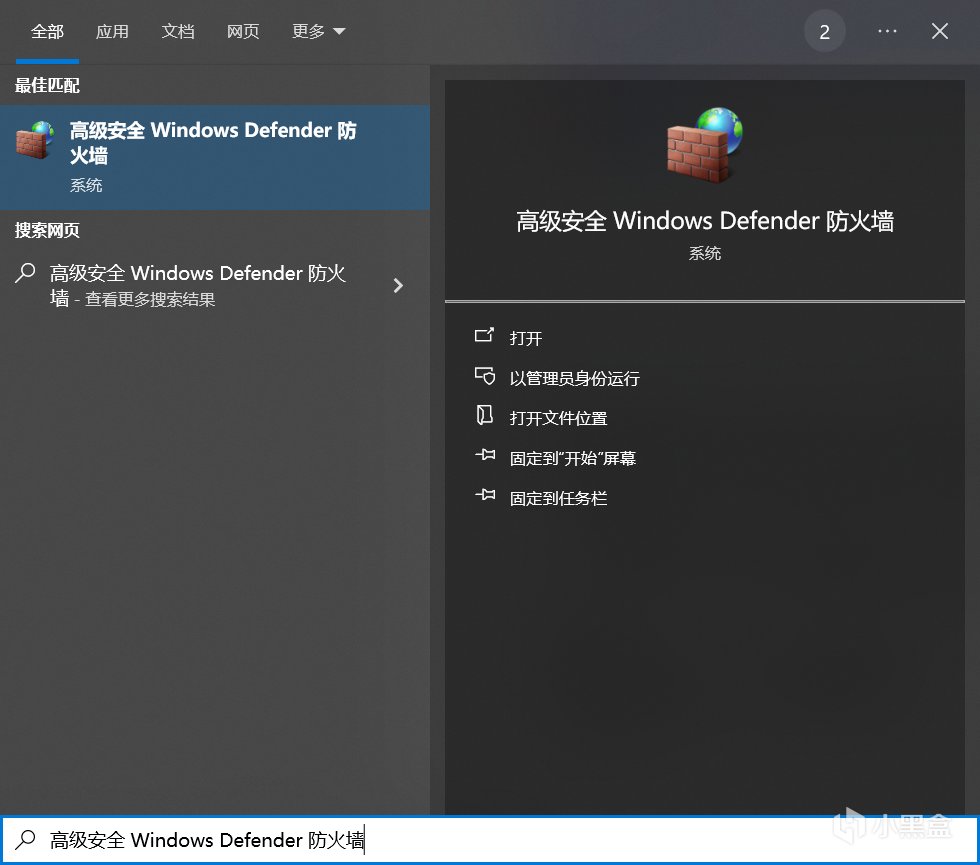Expand the 更多 dropdown

[318, 31]
